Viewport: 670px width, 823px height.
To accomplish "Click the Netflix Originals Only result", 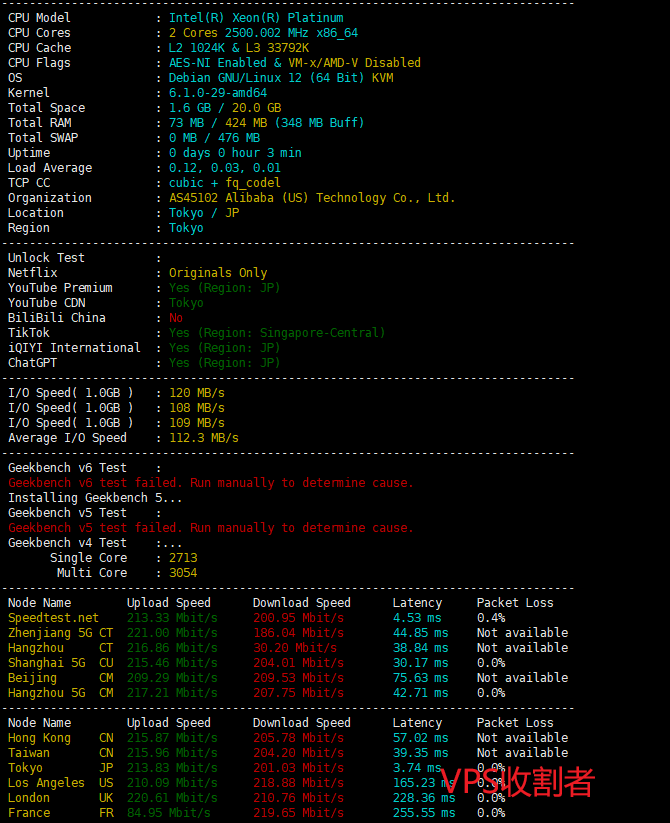I will click(218, 273).
